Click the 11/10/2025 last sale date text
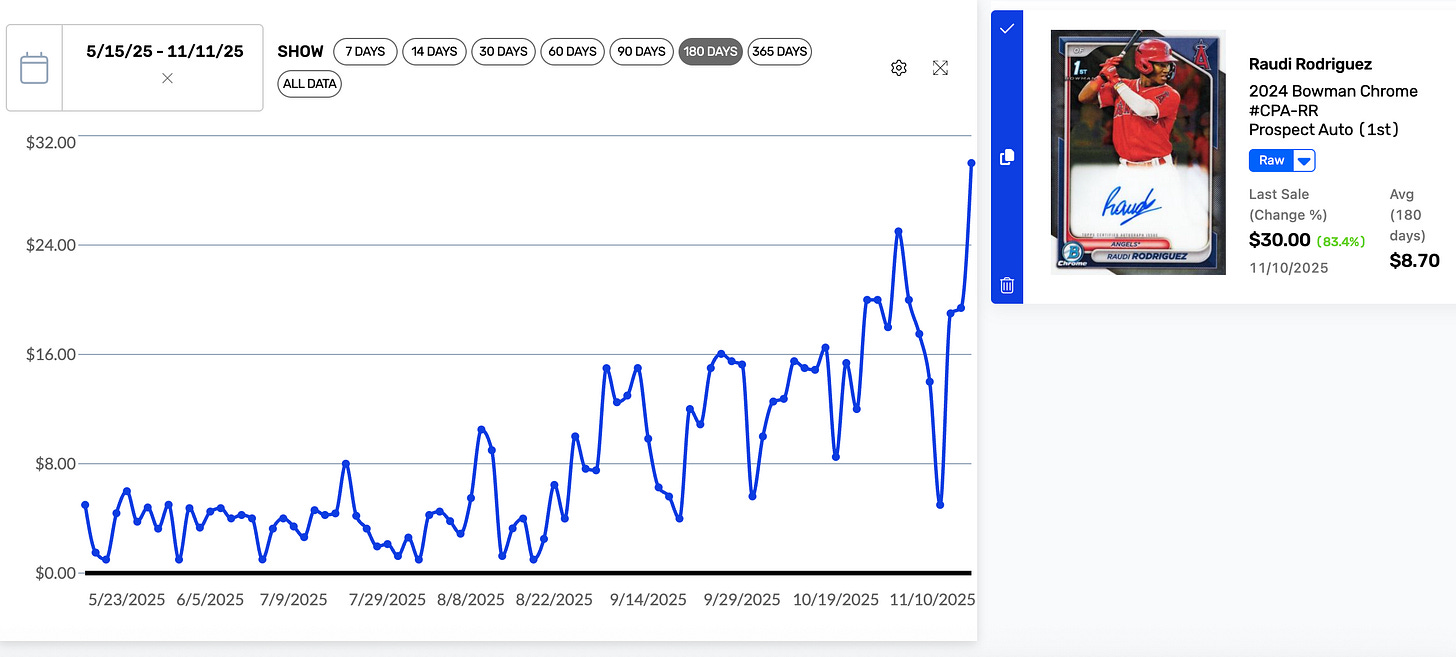Image resolution: width=1456 pixels, height=657 pixels. [1289, 268]
